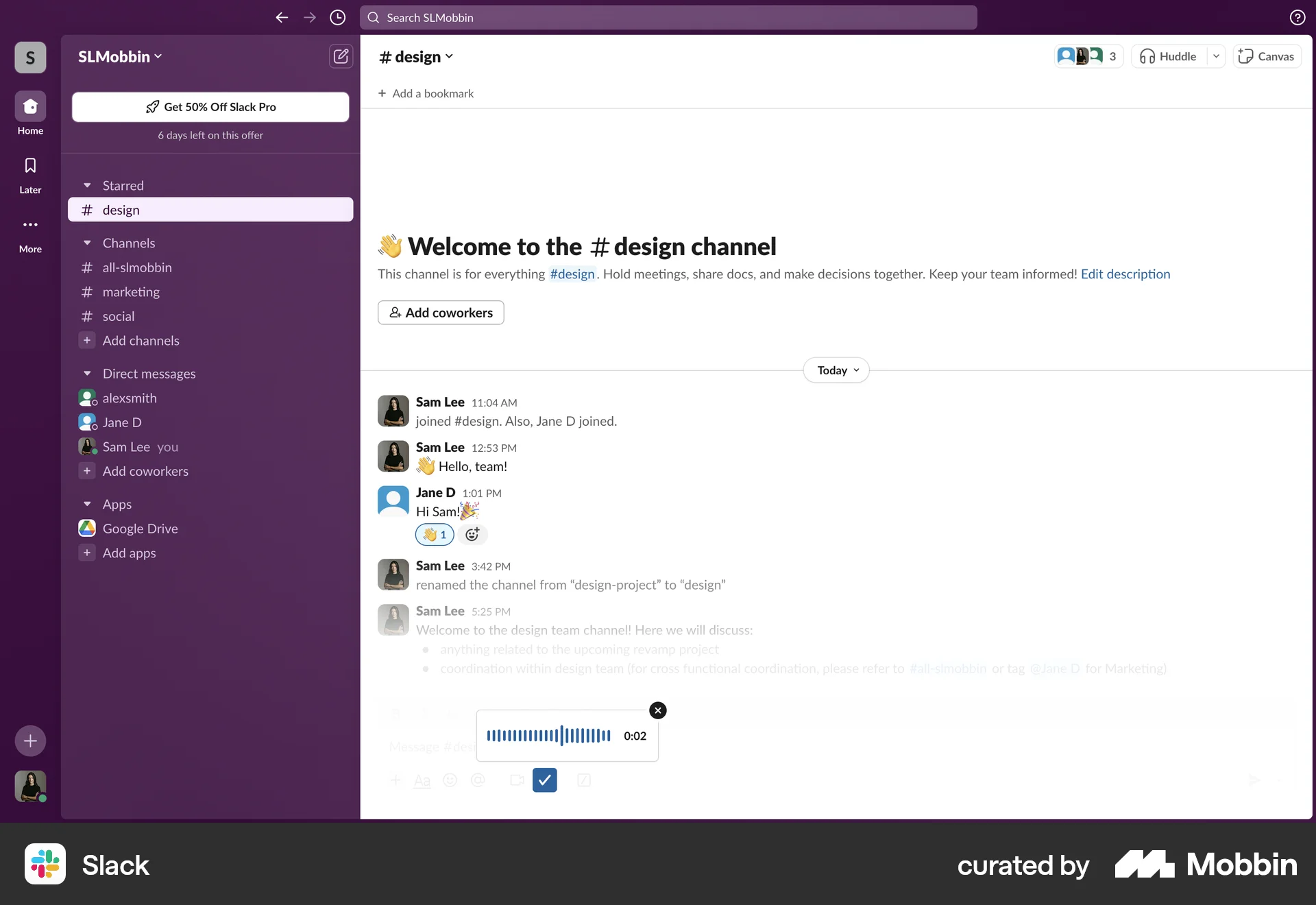The height and width of the screenshot is (905, 1316).
Task: Start a Huddle in this channel
Action: tap(1167, 56)
